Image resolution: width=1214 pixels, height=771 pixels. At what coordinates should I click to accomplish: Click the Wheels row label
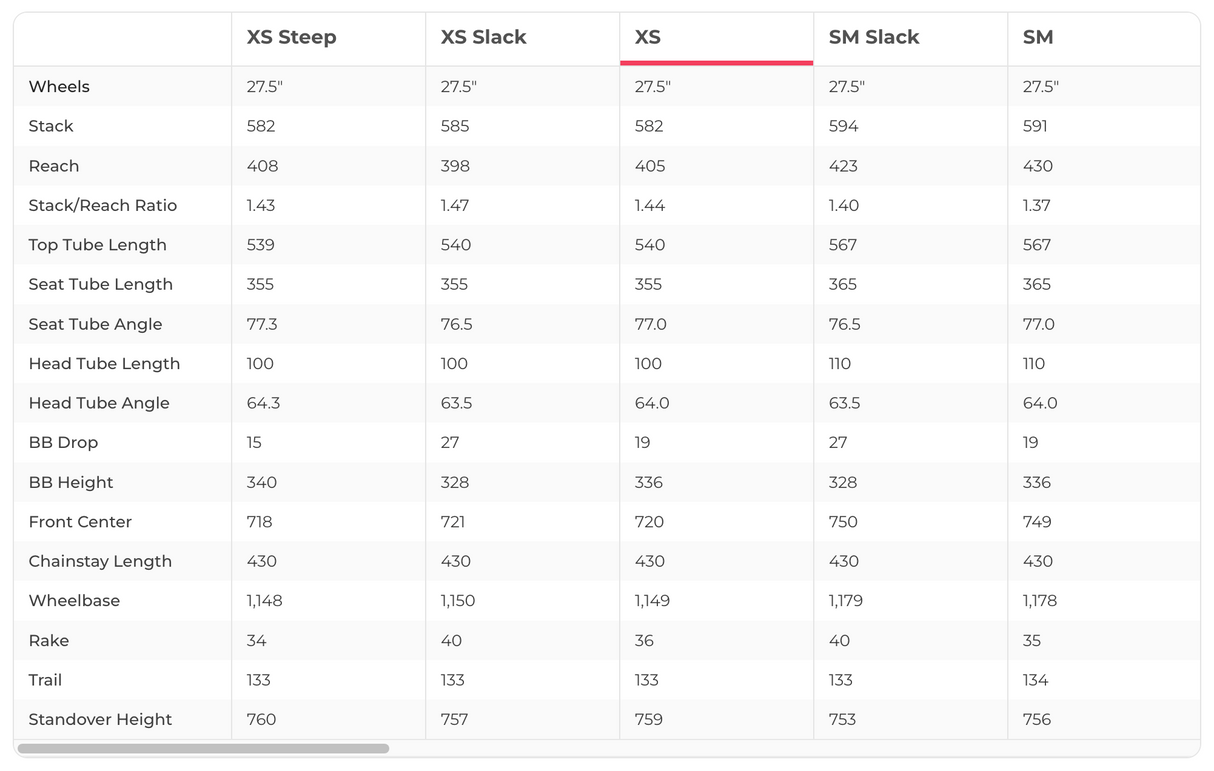coord(59,87)
